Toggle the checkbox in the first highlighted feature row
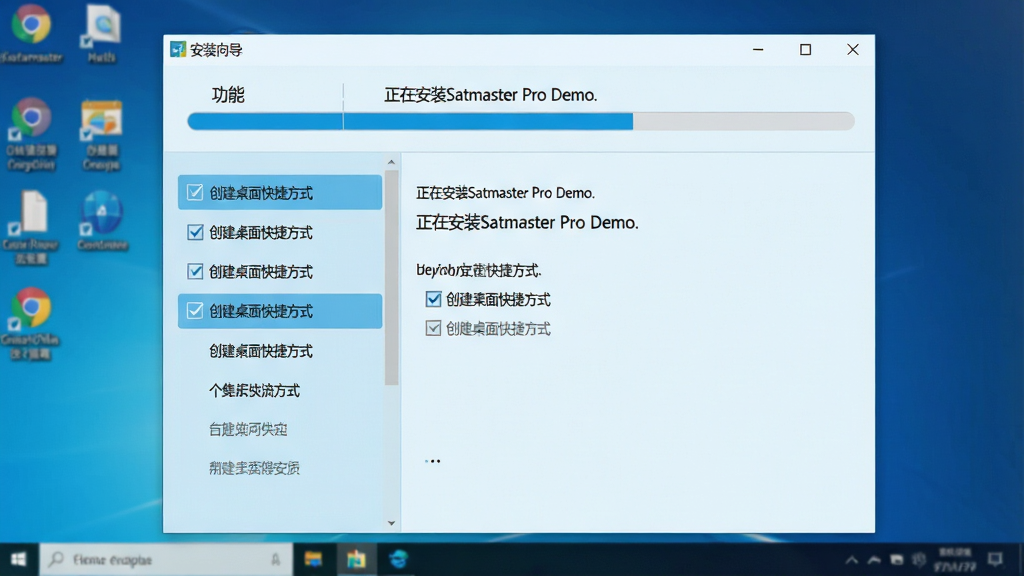Screen dimensions: 1024x576 [x=195, y=193]
